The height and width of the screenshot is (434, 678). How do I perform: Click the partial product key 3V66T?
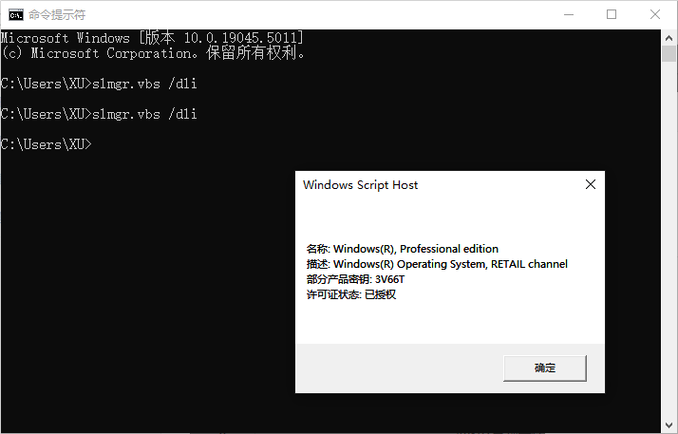(x=390, y=280)
